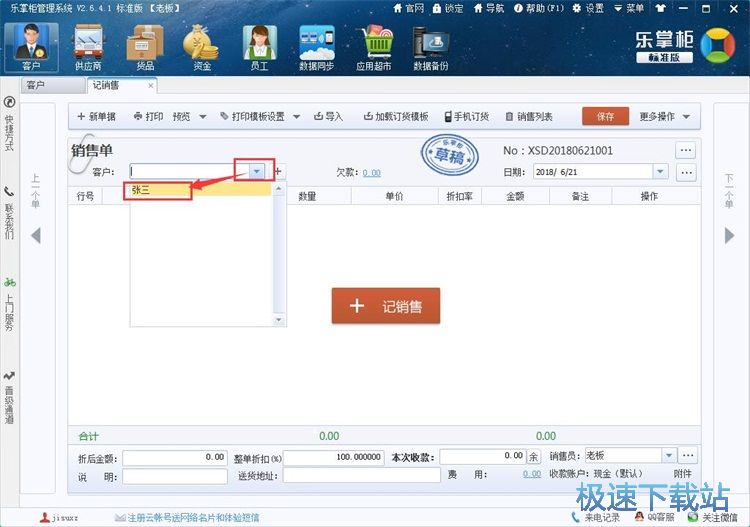Click 加载订货模板 load order template

coord(396,116)
